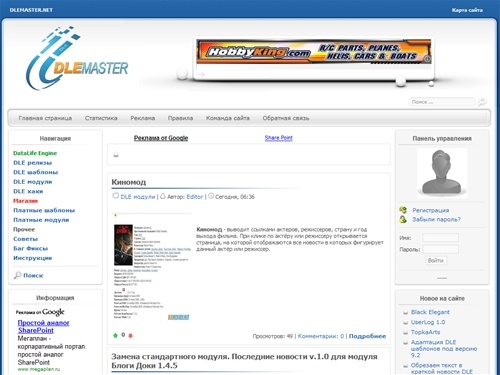The height and width of the screenshot is (375, 500).
Task: Click the magnifier icon beside Поиск in navigation
Action: point(17,275)
